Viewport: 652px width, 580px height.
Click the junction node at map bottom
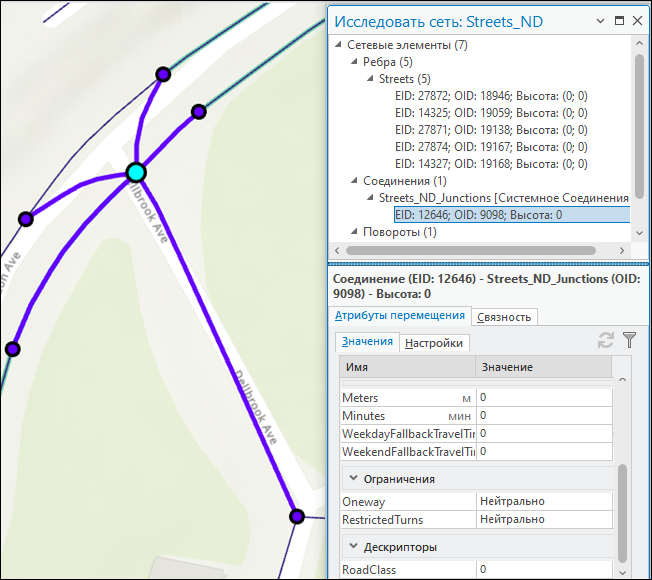[x=297, y=517]
